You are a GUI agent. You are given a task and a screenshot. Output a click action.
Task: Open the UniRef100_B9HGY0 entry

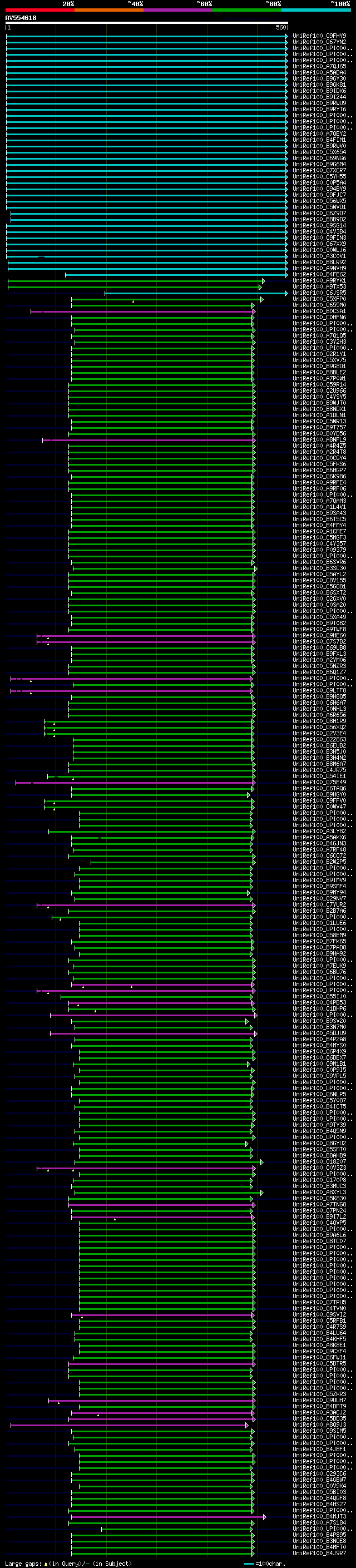click(x=319, y=795)
